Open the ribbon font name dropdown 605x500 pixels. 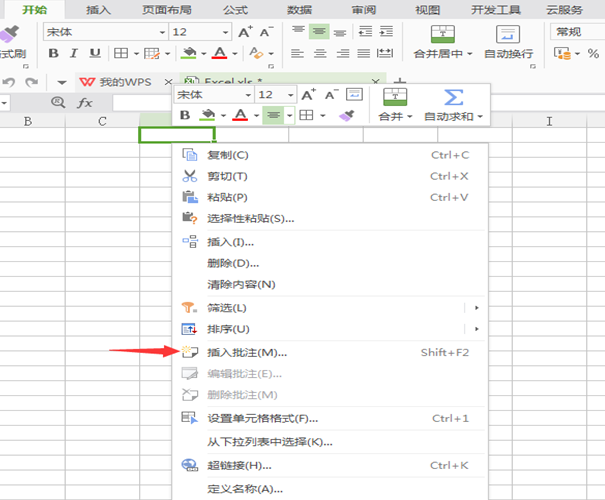click(x=162, y=32)
